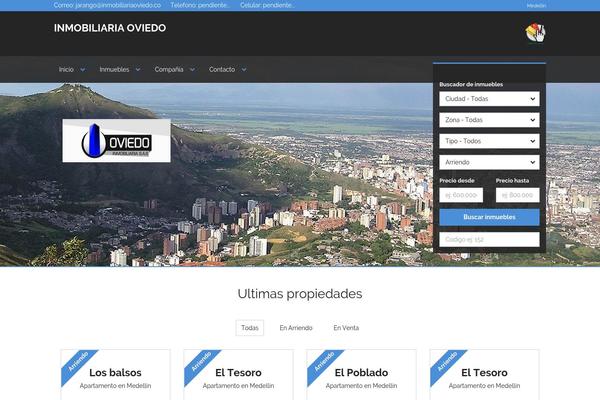Open the Tipo - Todos dropdown
This screenshot has height=400, width=600.
coord(489,141)
